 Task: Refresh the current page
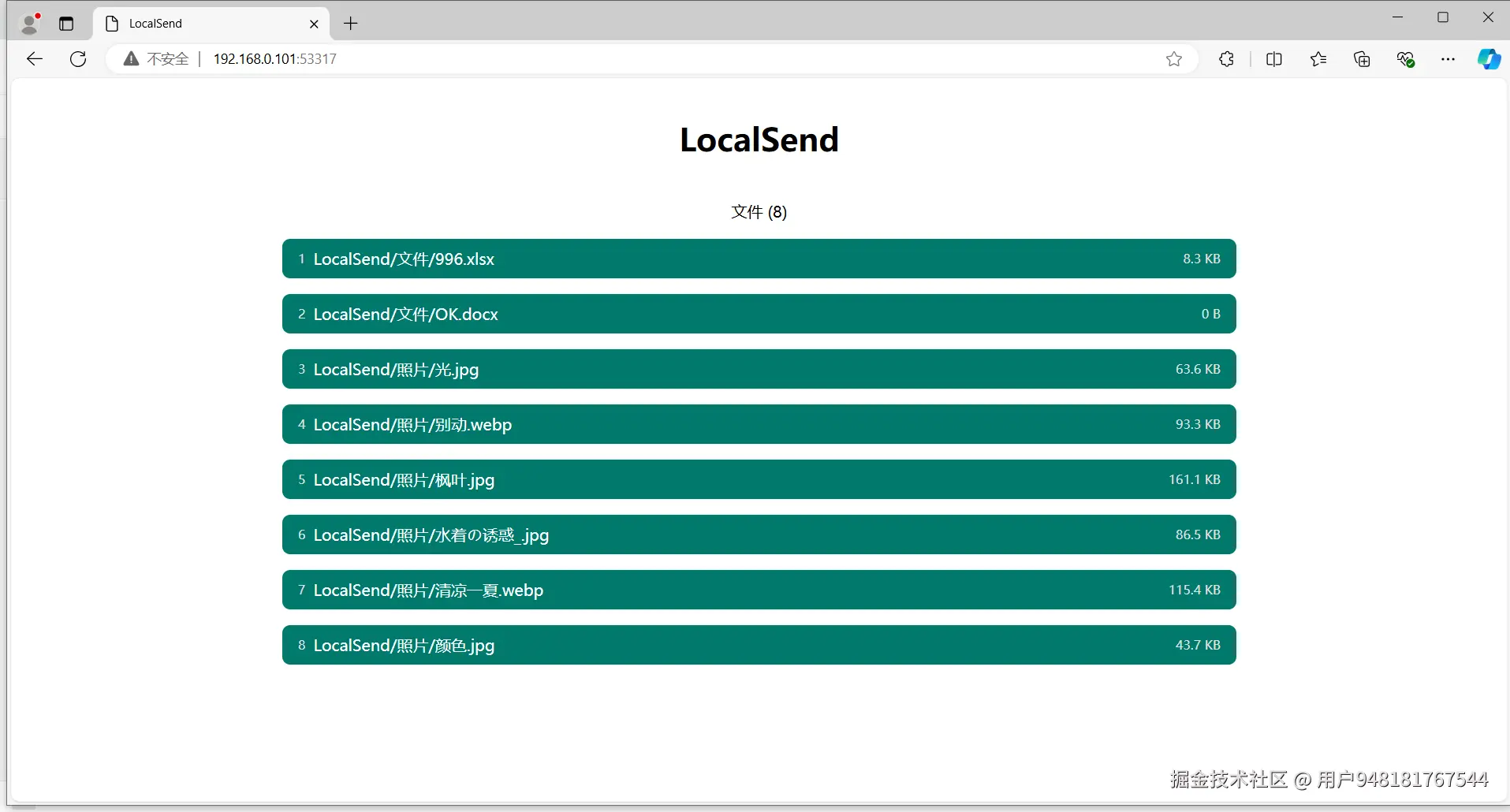78,58
